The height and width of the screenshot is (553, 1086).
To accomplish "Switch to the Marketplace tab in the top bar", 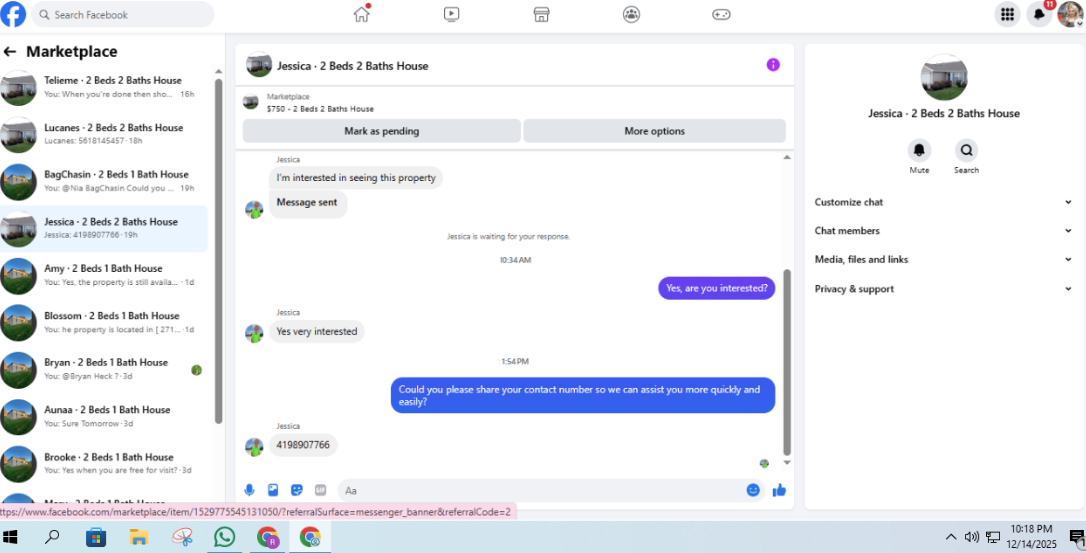I will click(x=542, y=14).
